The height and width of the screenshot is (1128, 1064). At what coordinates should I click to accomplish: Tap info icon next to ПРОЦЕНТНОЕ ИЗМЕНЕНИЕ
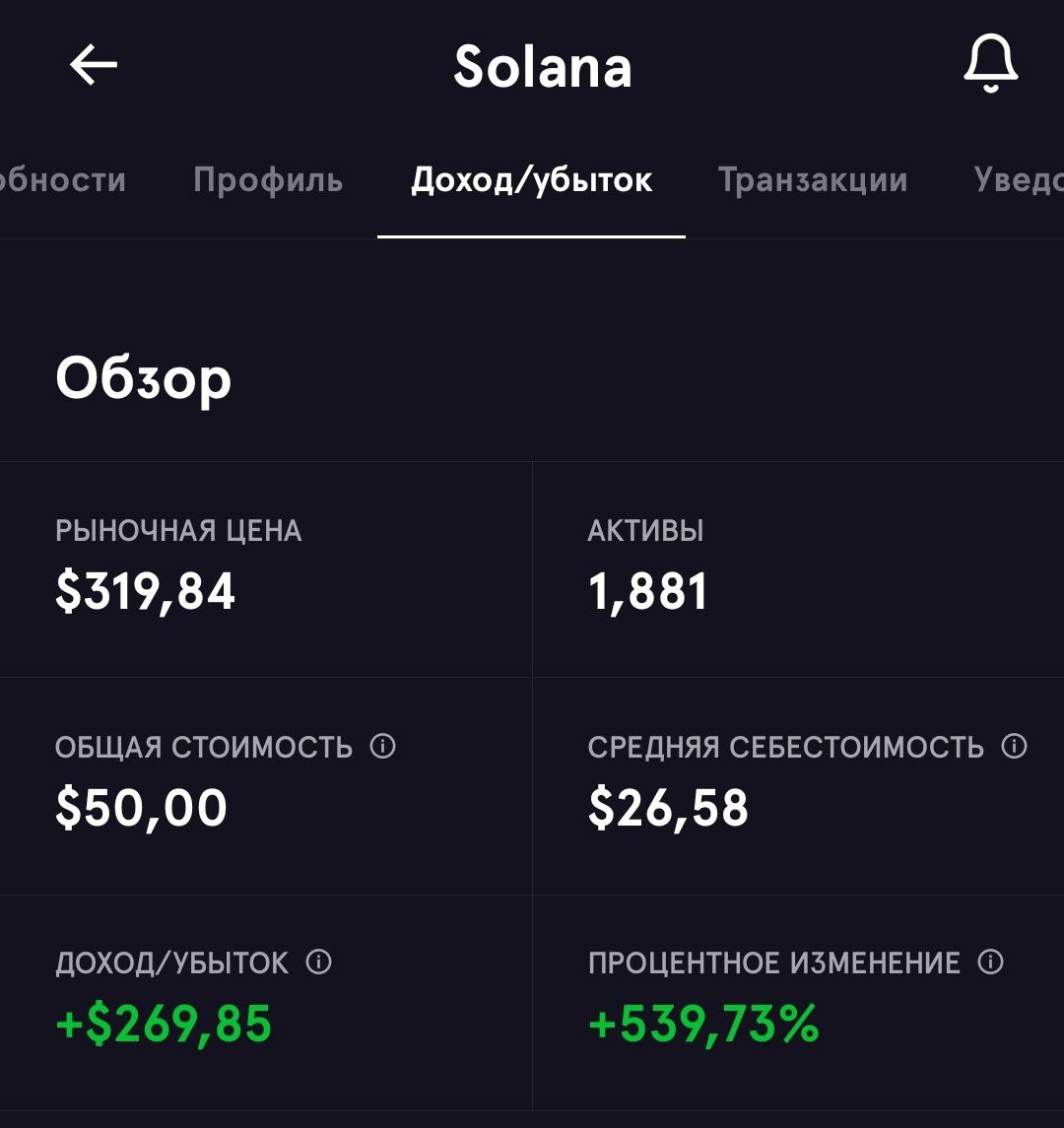pyautogui.click(x=991, y=962)
